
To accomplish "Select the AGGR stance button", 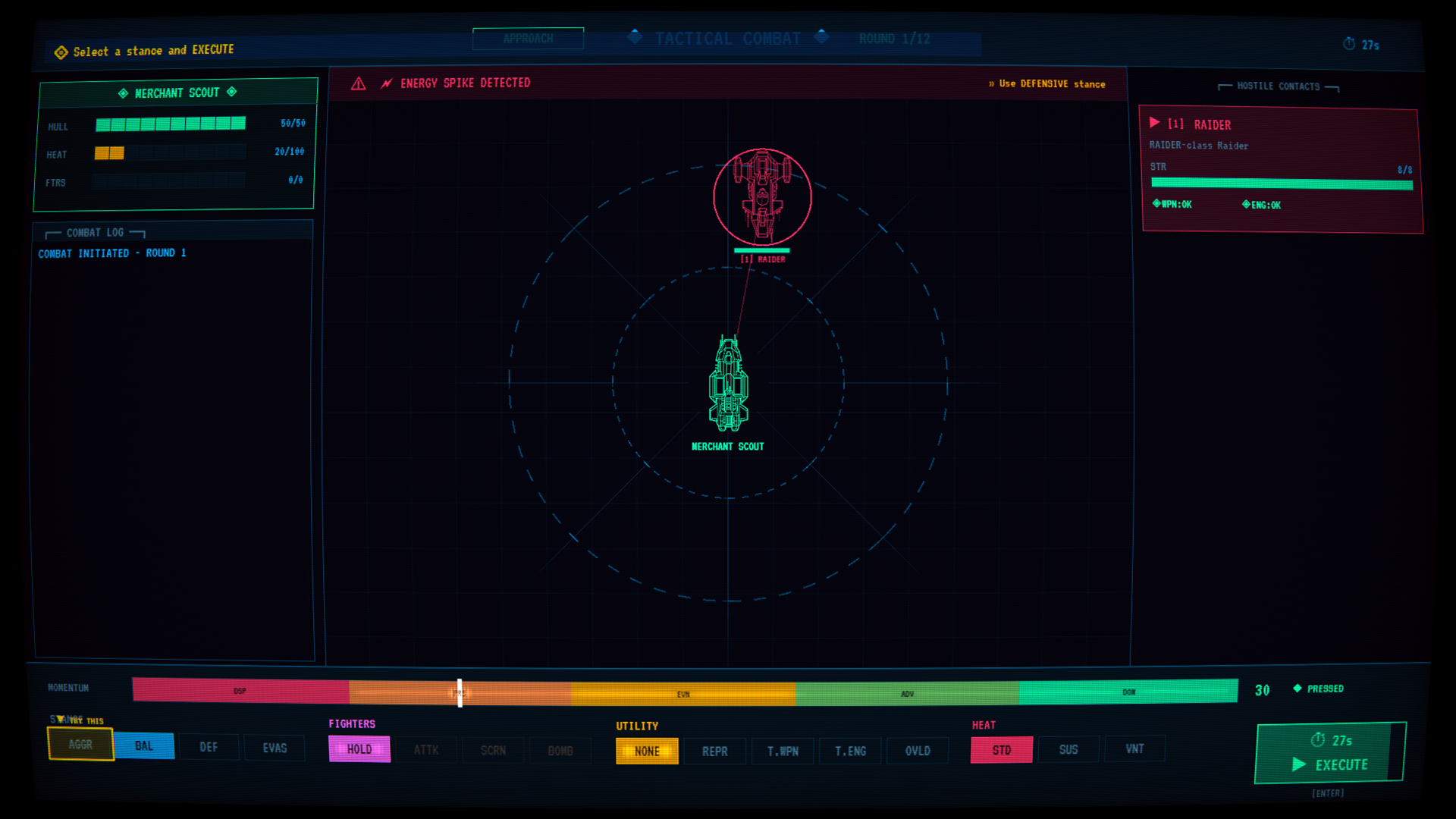I will (x=80, y=744).
